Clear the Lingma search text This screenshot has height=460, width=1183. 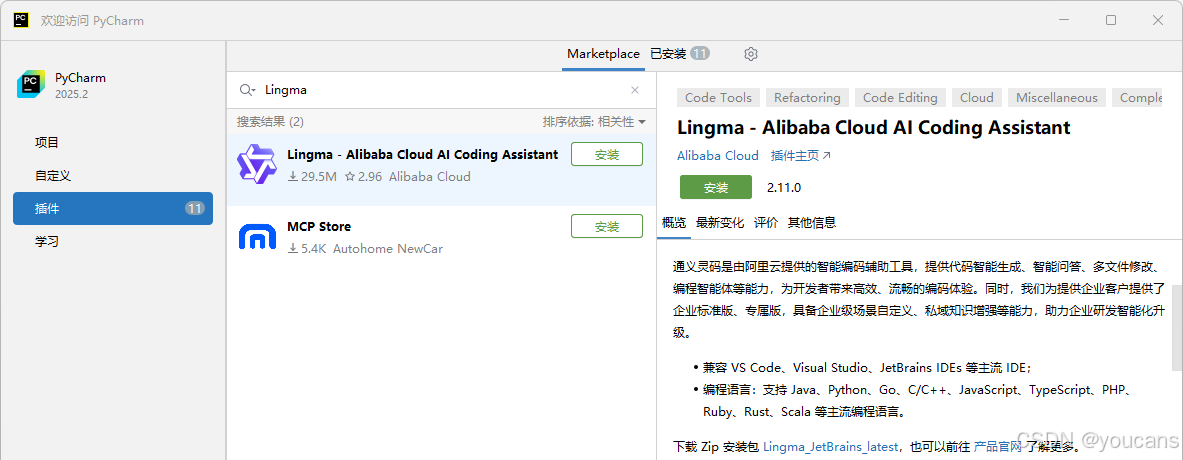tap(635, 90)
